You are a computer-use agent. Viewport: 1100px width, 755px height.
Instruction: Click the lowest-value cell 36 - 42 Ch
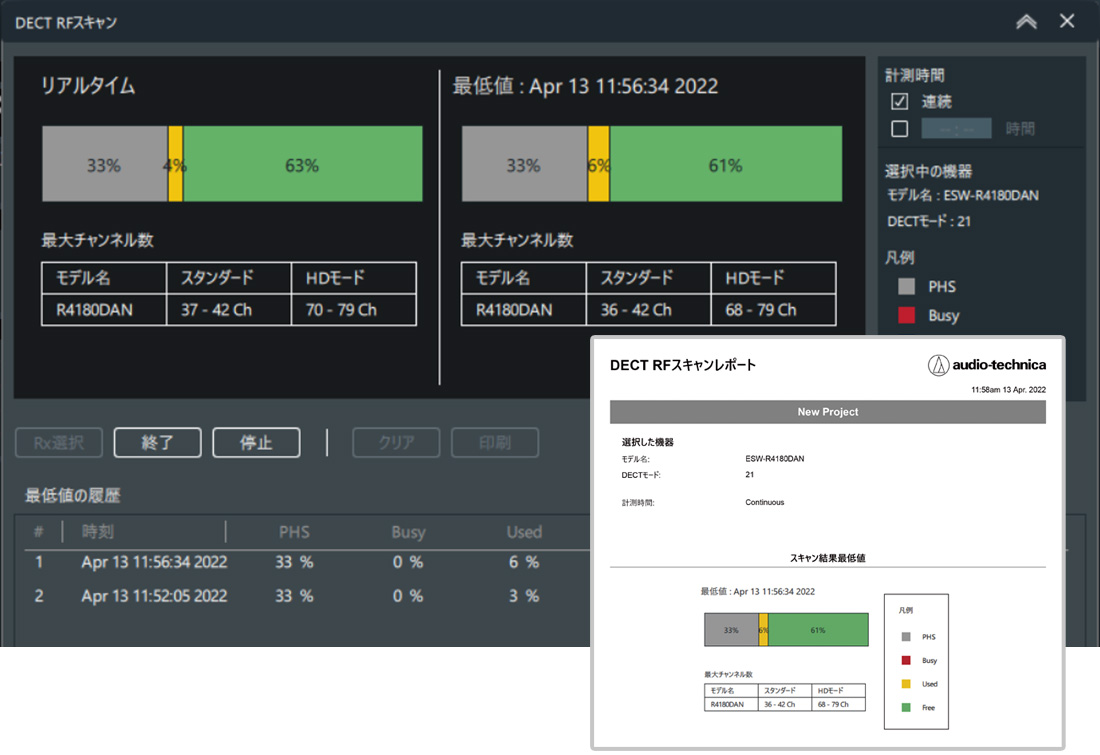click(648, 309)
